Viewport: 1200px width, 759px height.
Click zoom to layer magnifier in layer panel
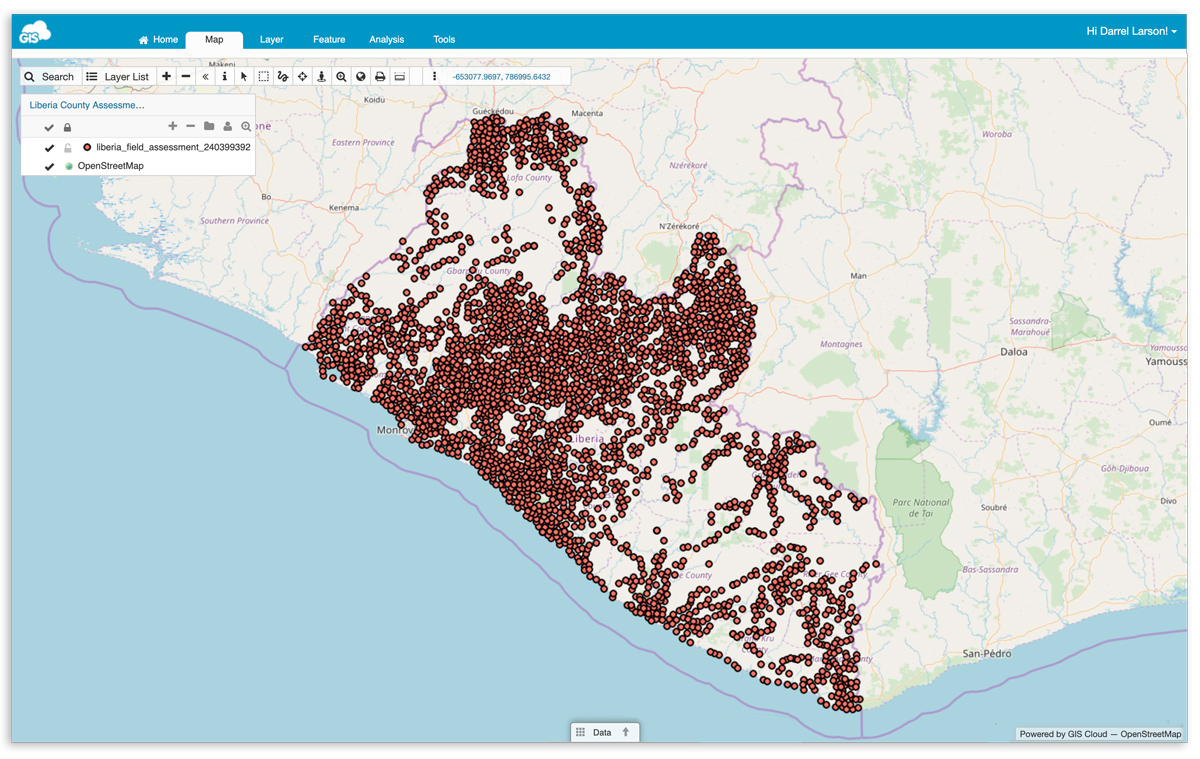246,127
